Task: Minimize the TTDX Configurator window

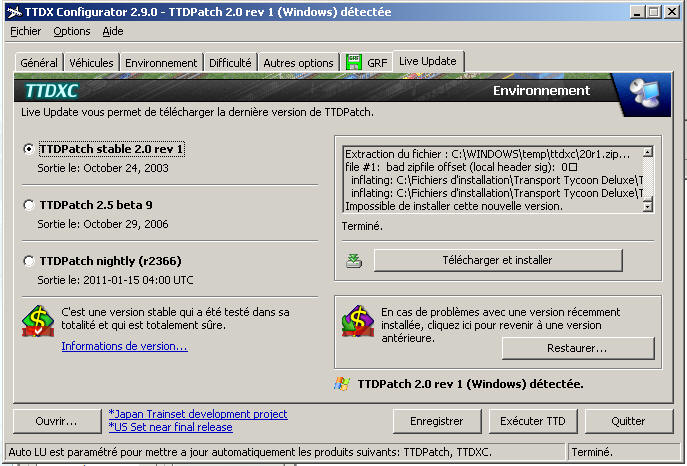Action: (637, 12)
